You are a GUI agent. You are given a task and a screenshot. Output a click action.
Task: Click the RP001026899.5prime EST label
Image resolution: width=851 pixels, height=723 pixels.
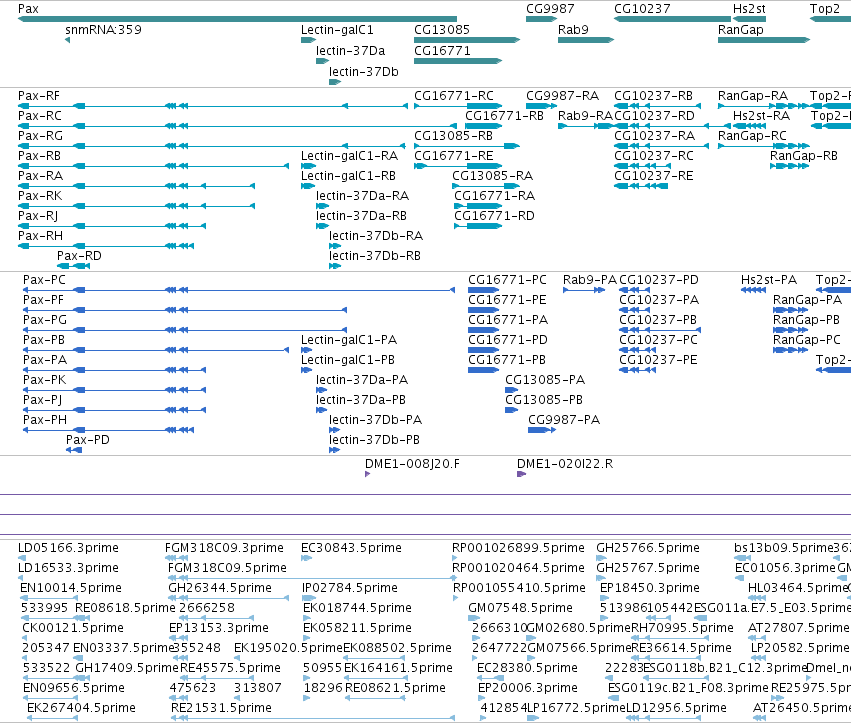(518, 548)
